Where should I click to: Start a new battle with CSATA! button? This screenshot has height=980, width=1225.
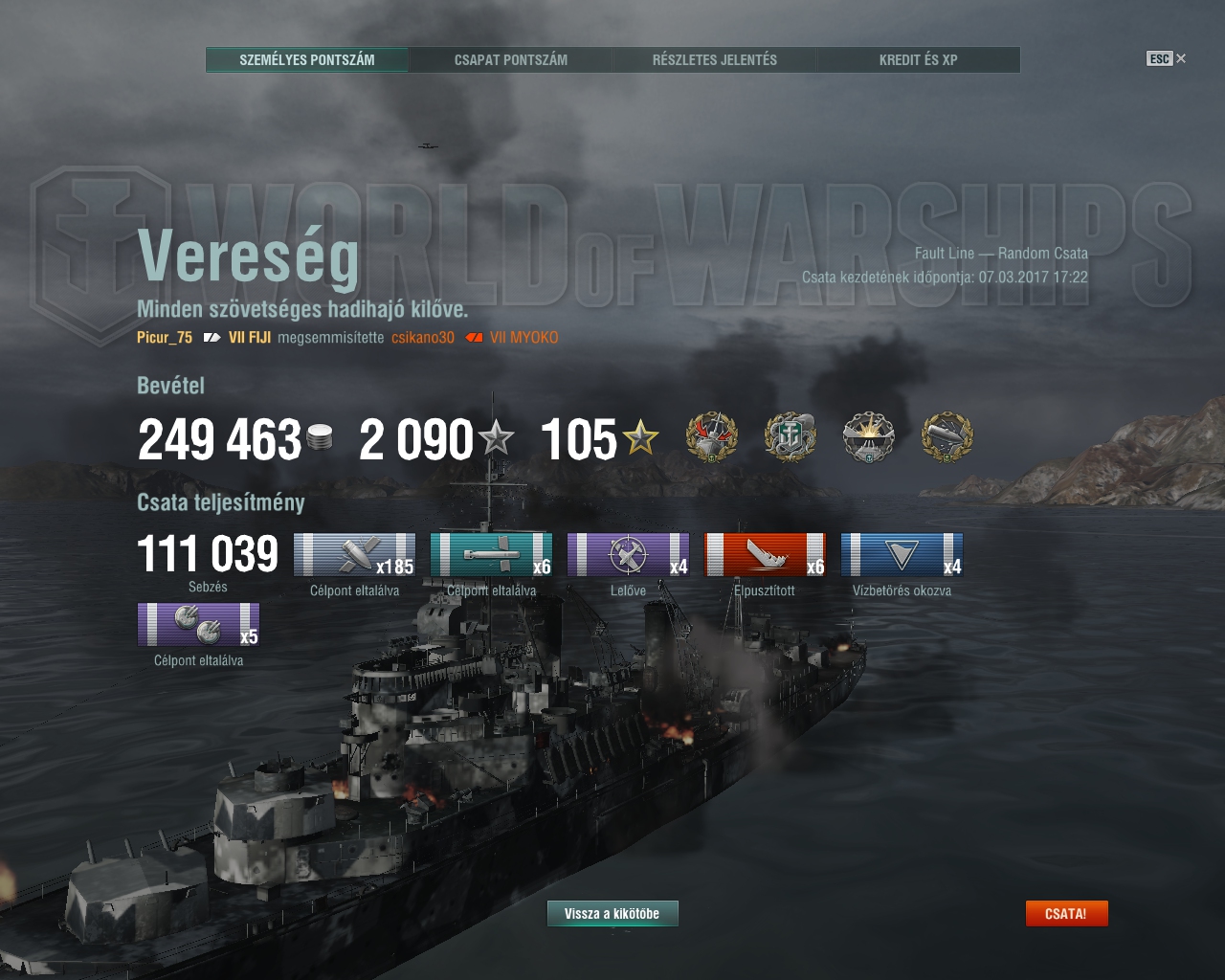click(1066, 914)
